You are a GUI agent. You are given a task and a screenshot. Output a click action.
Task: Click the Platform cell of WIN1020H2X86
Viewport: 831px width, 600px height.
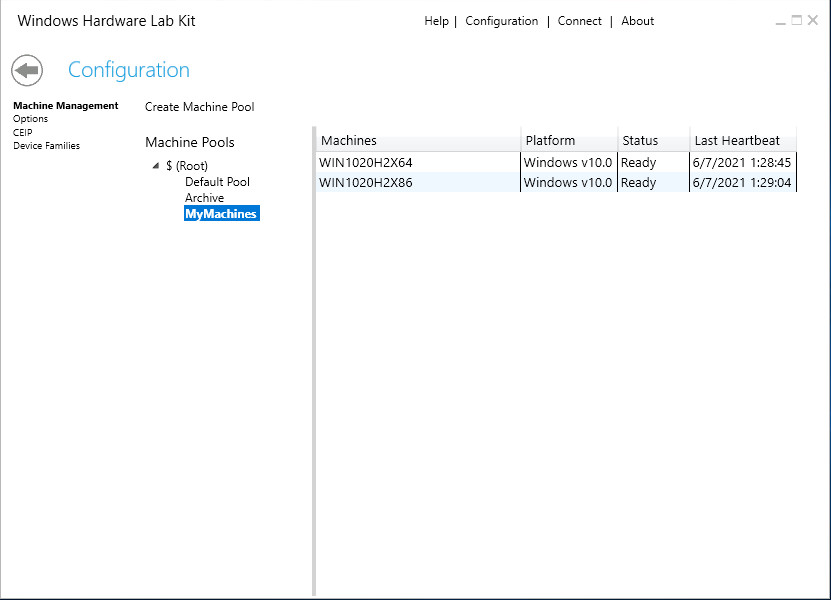(x=568, y=183)
